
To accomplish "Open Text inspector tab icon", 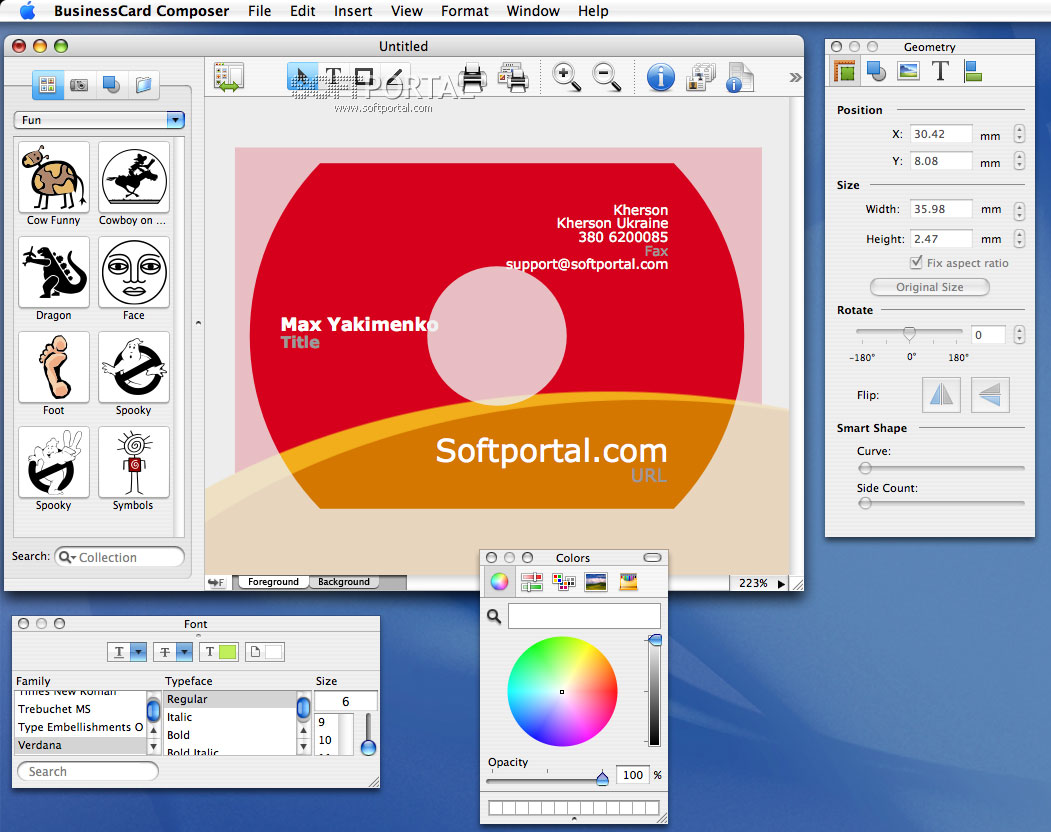I will click(x=940, y=71).
